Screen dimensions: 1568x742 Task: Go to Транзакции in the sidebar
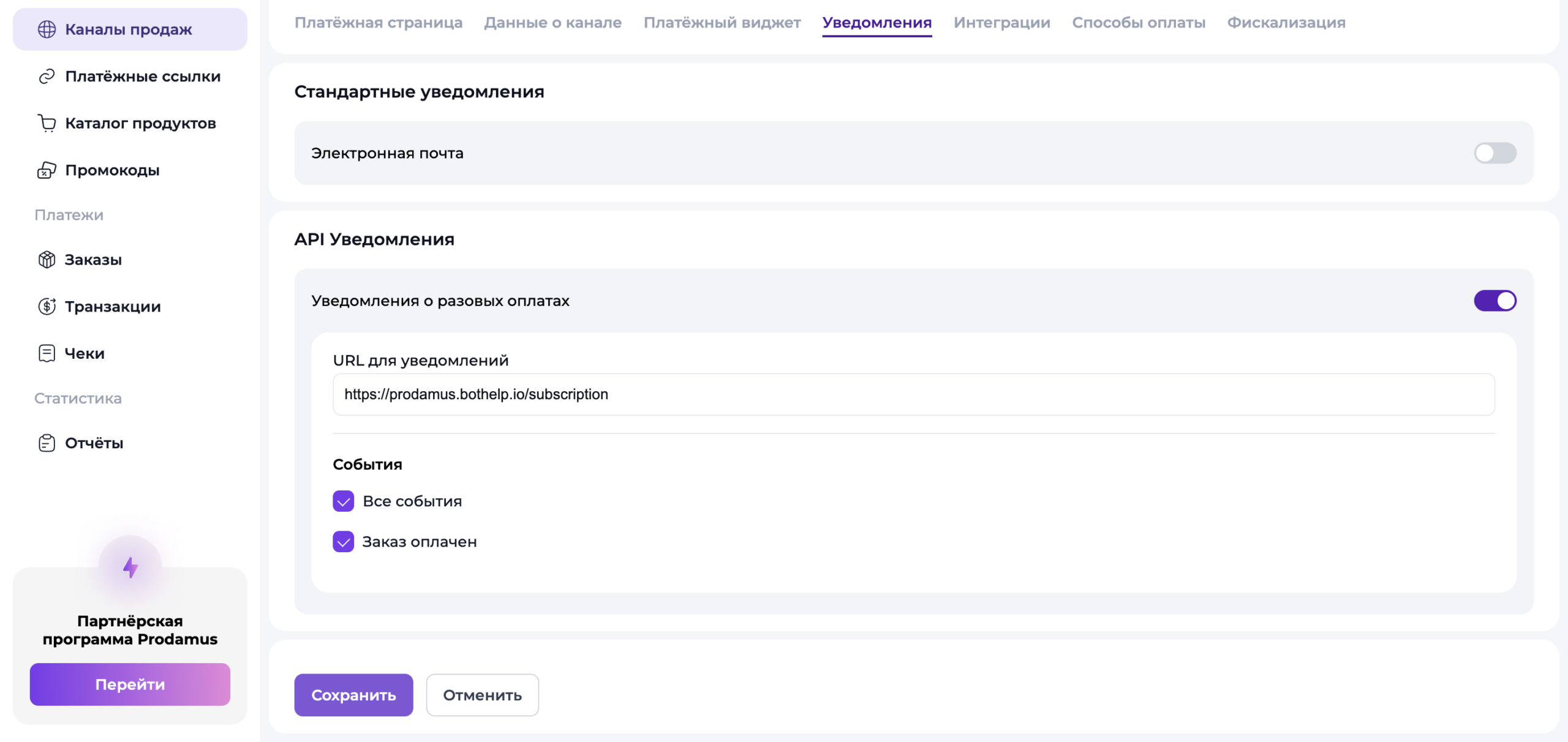(x=130, y=306)
